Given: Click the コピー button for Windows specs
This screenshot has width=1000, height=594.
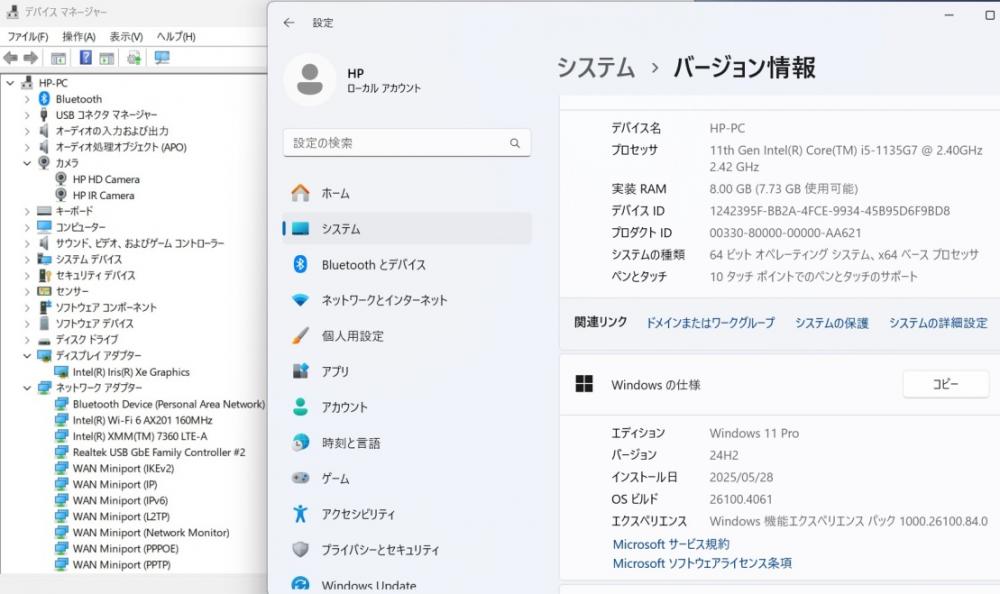Looking at the screenshot, I should point(945,384).
